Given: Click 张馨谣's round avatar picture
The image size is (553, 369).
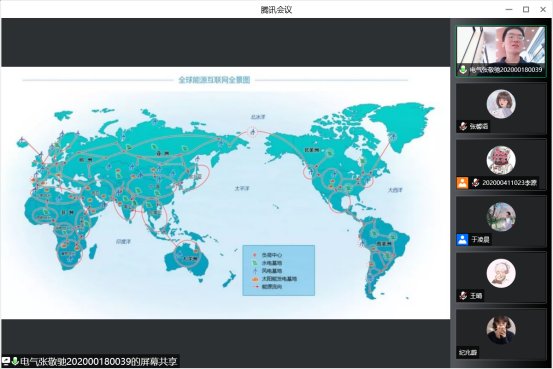Looking at the screenshot, I should click(x=501, y=104).
